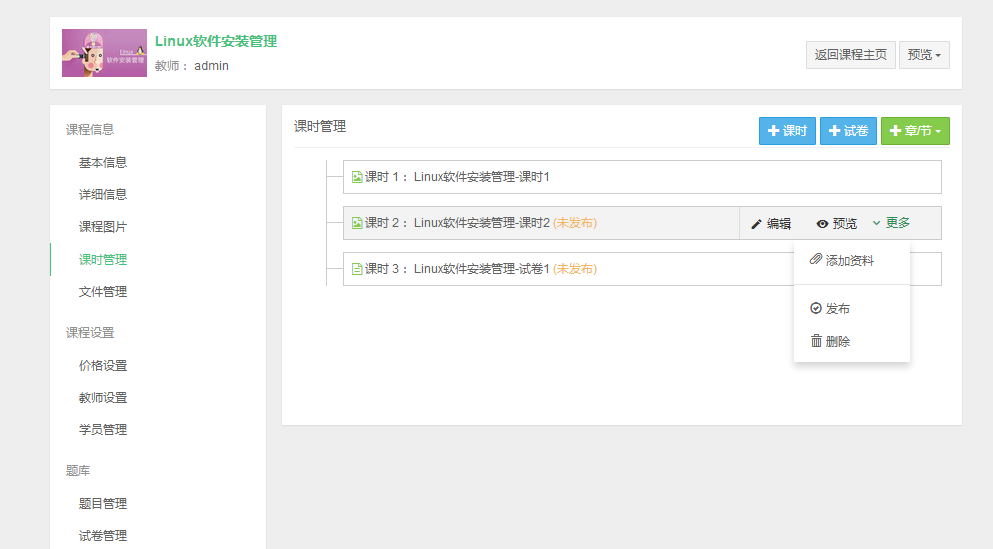Click the document icon on 课时 3 row

tap(356, 269)
